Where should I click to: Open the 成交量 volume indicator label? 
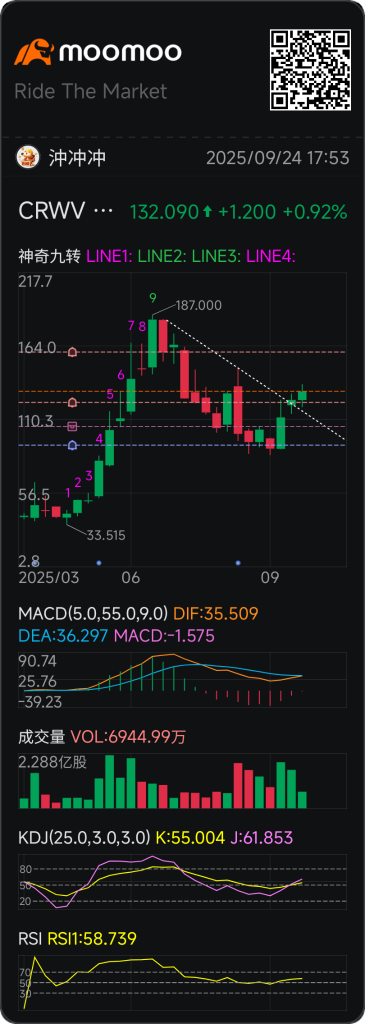42,737
